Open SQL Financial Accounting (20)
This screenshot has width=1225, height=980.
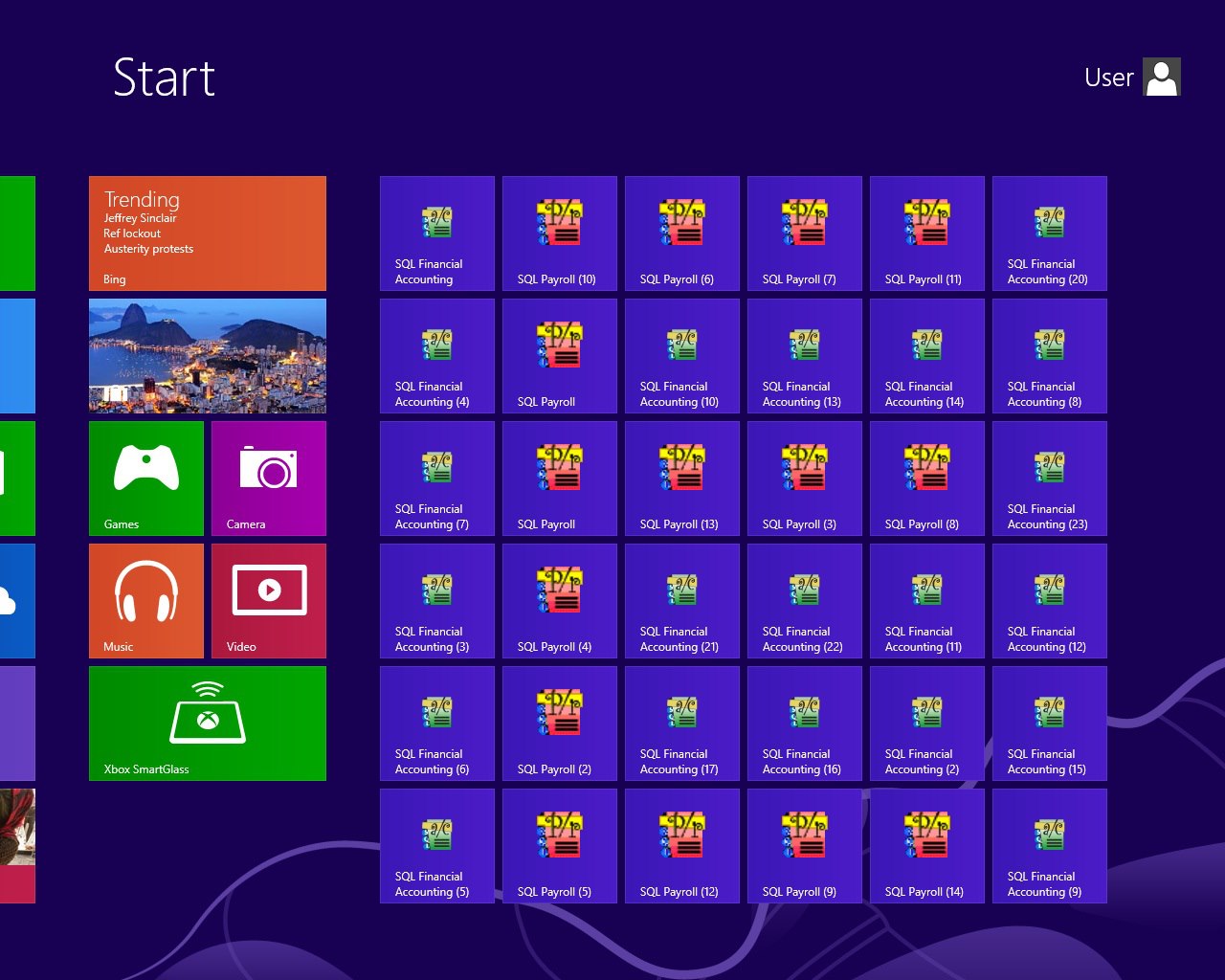coord(1050,234)
